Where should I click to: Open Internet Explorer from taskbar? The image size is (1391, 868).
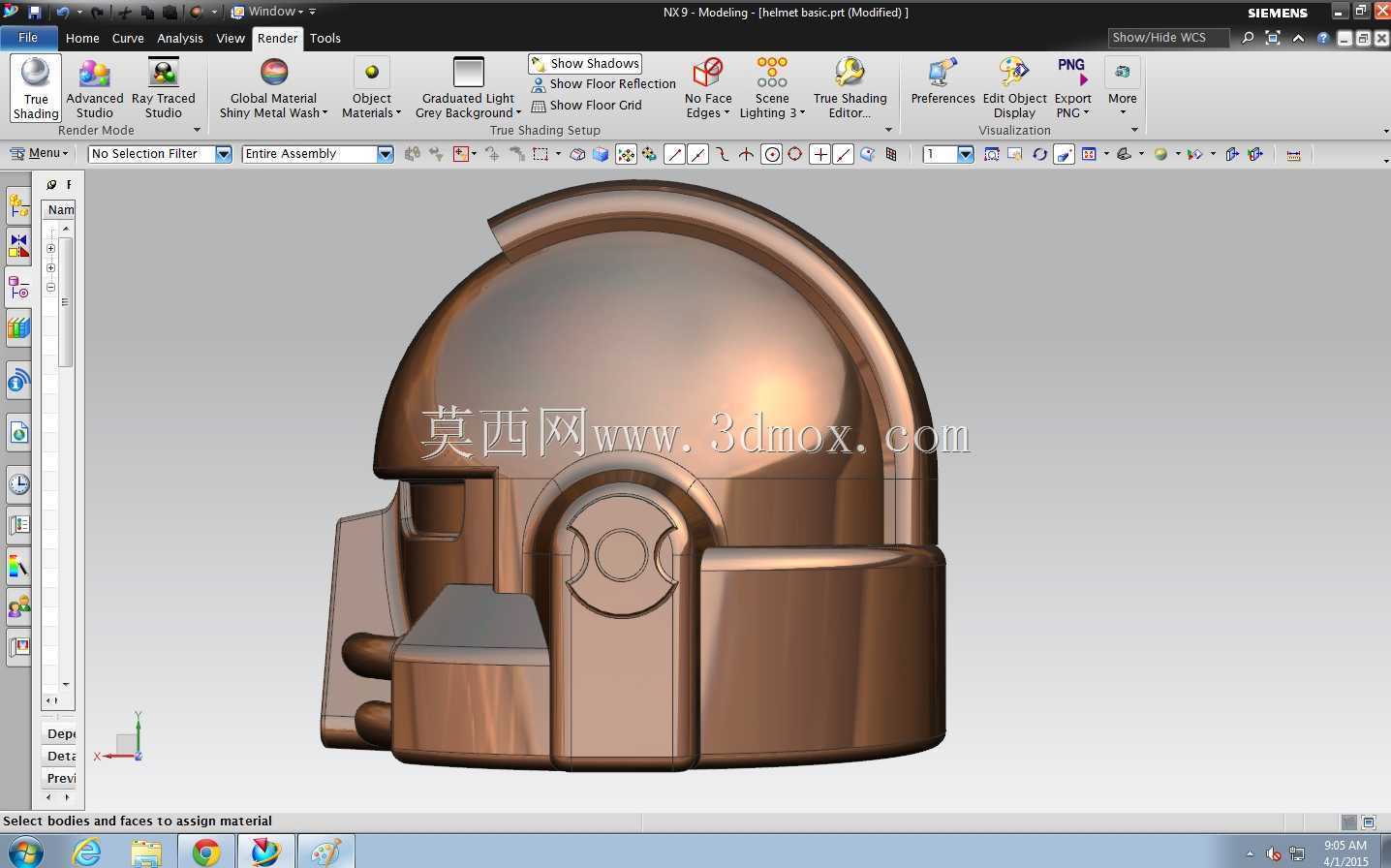86,852
